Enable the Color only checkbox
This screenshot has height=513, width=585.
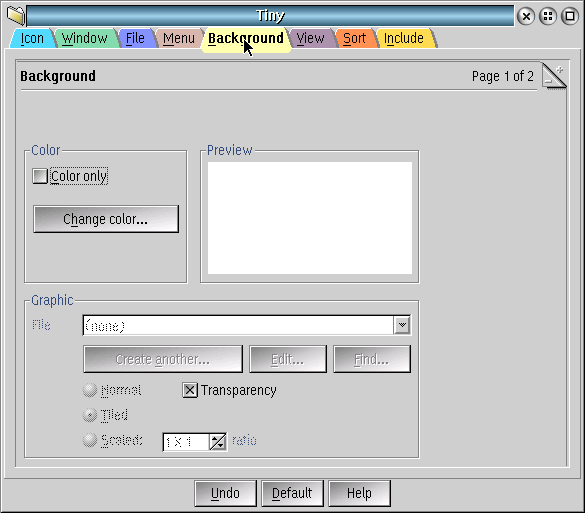(40, 176)
